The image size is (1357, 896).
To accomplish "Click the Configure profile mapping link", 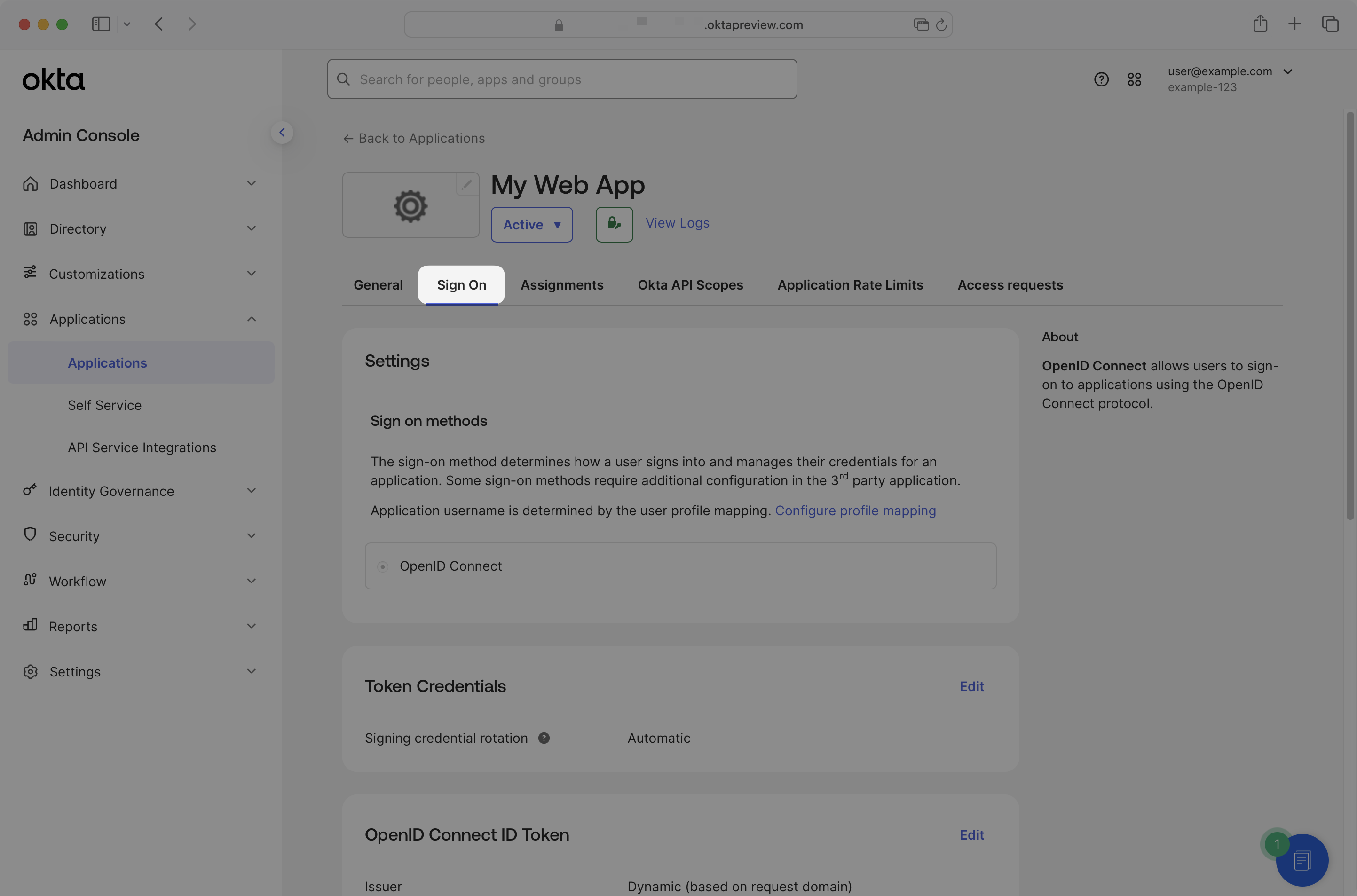I will (855, 510).
